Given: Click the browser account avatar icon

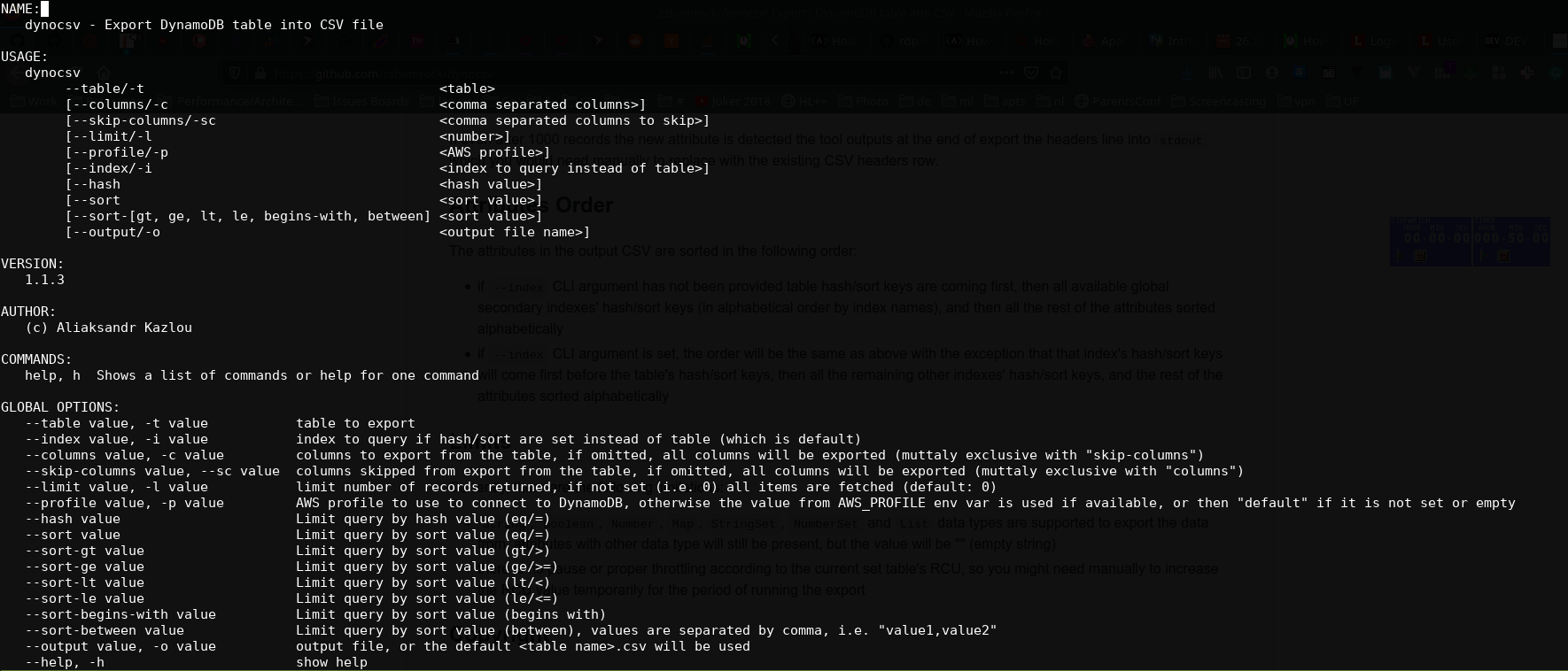Looking at the screenshot, I should tap(1272, 73).
